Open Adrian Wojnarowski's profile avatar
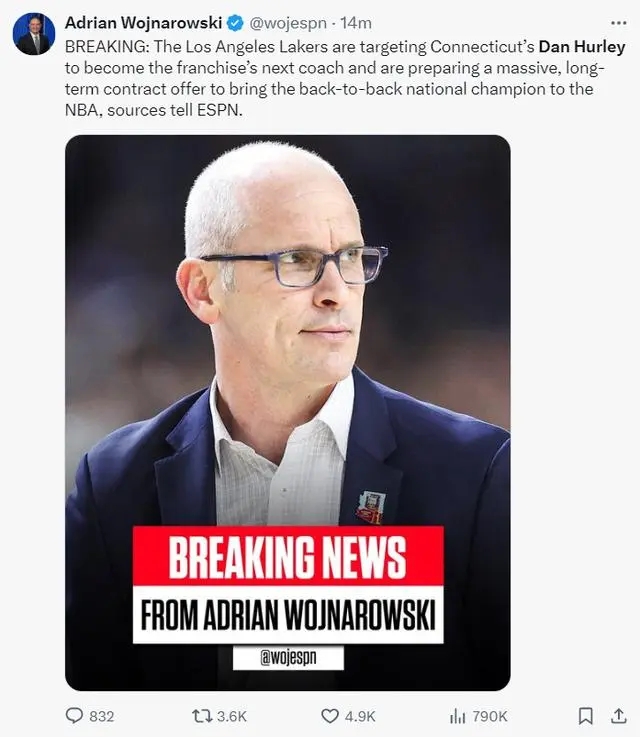The width and height of the screenshot is (640, 737). tap(34, 34)
